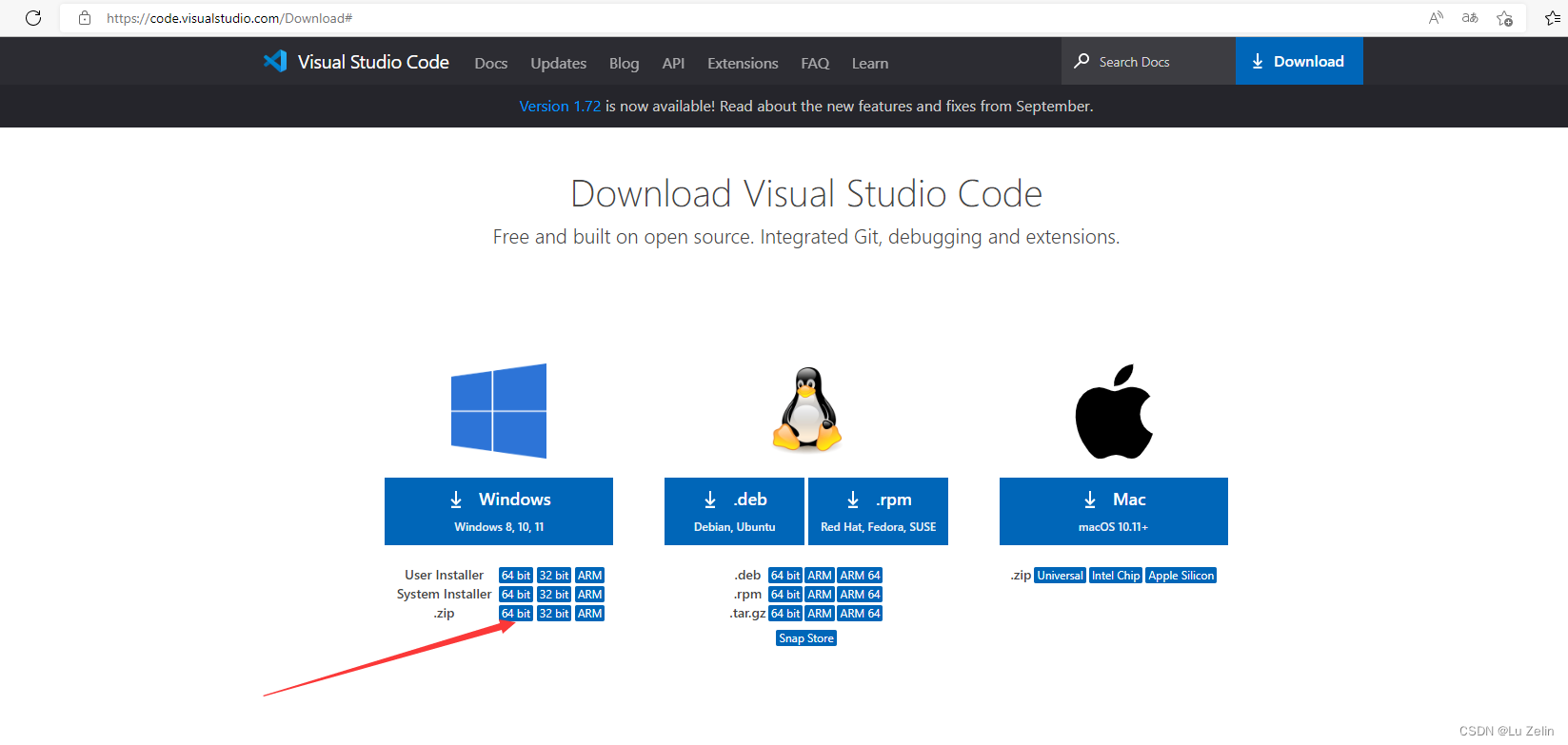1568x745 pixels.
Task: Download Mac .zip Intel Chip
Action: [1116, 576]
